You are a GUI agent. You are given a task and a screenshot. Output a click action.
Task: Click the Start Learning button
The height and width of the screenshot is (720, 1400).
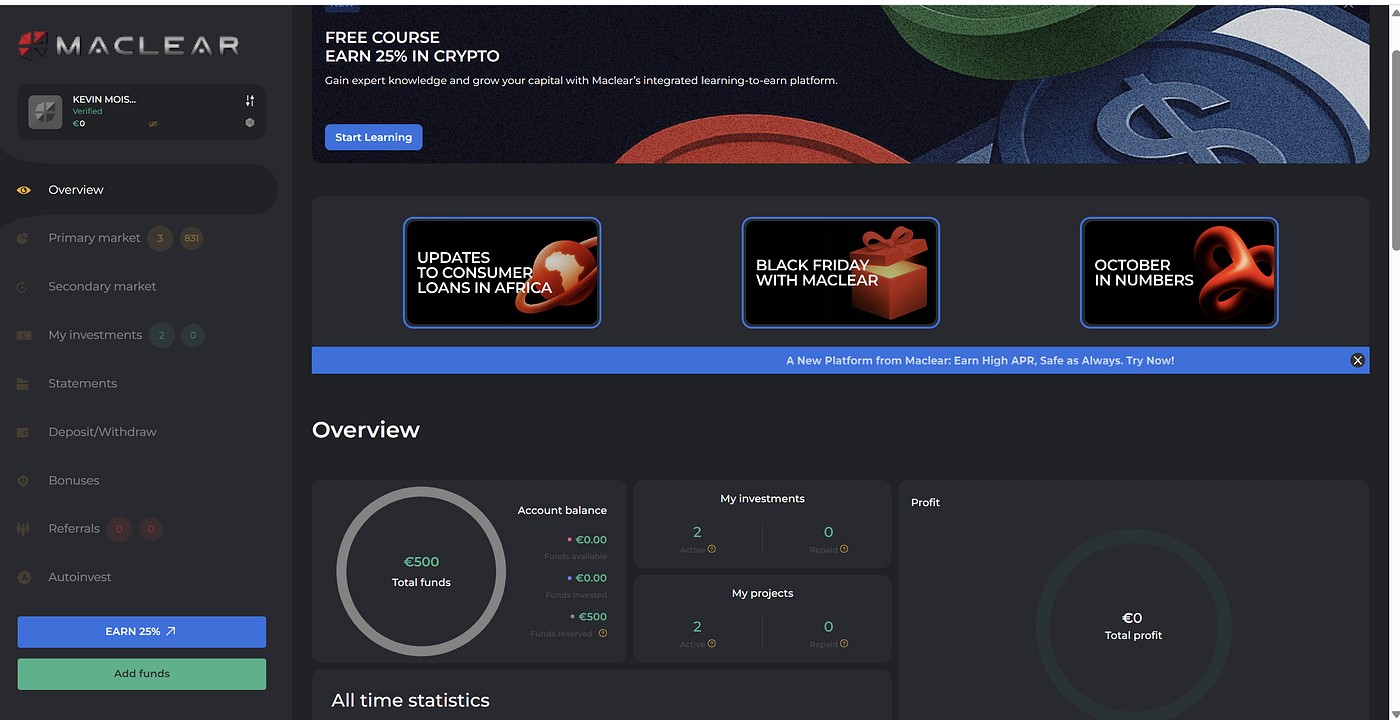373,137
